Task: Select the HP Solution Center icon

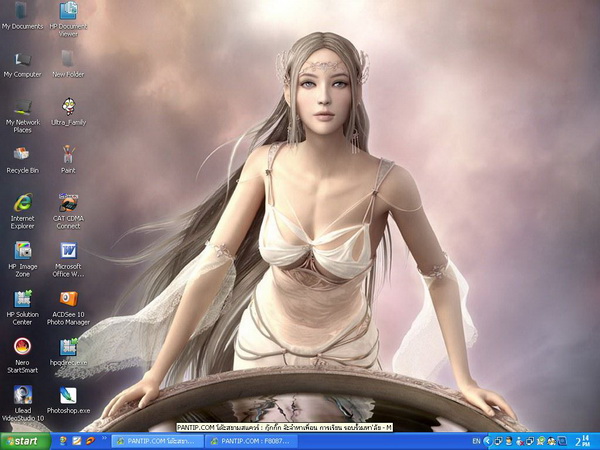Action: click(22, 308)
